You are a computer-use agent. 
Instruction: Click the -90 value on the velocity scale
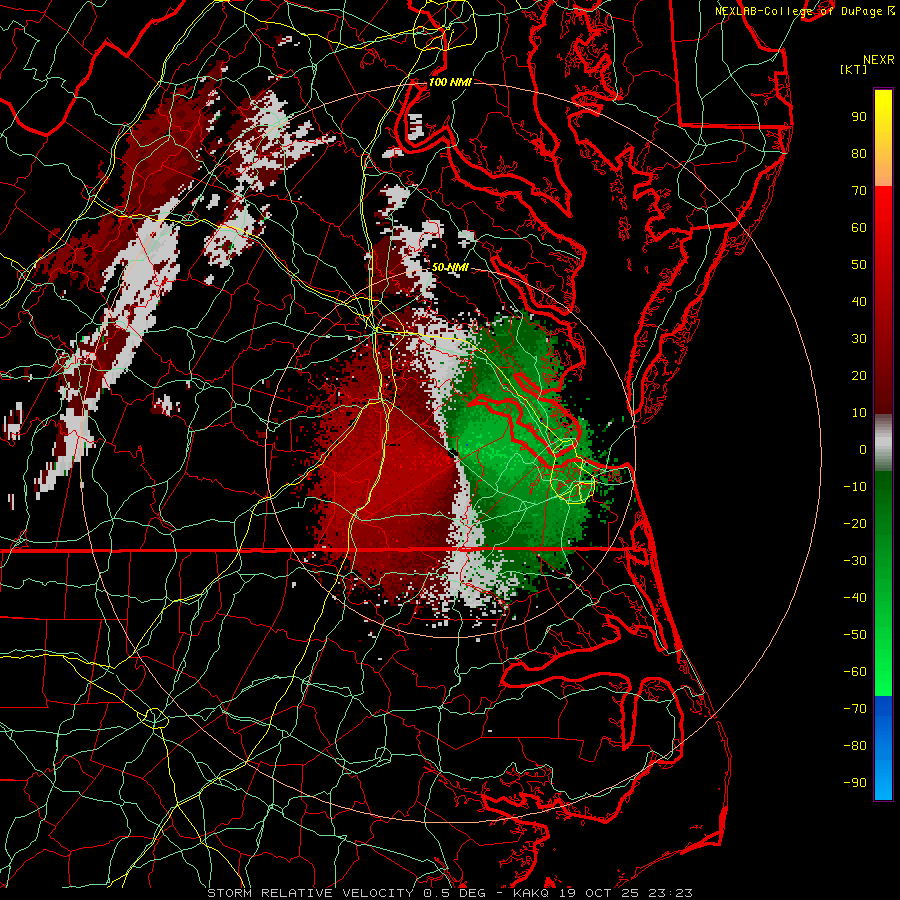[x=855, y=783]
